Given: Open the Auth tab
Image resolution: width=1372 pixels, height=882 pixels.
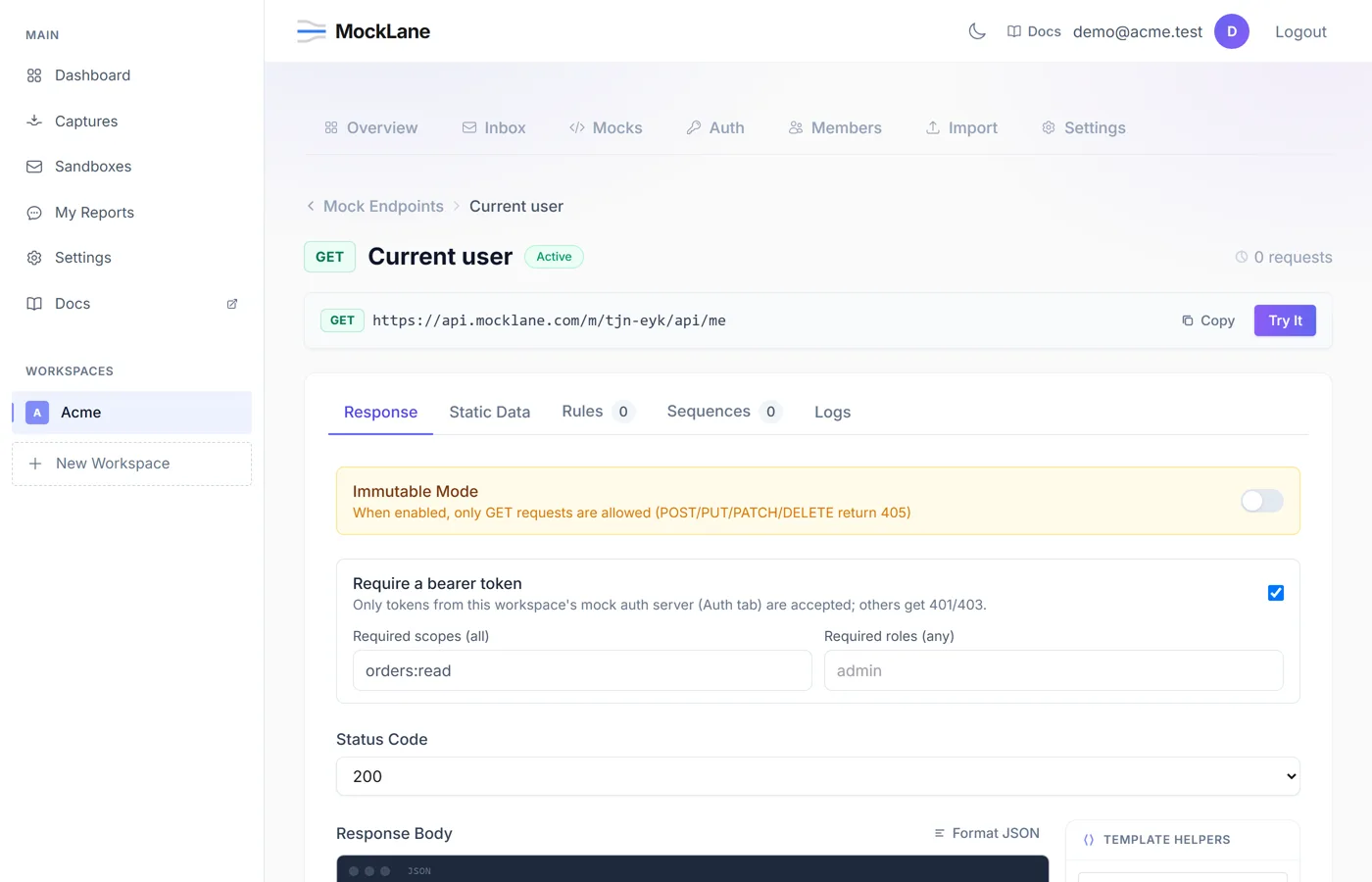Looking at the screenshot, I should 715,127.
